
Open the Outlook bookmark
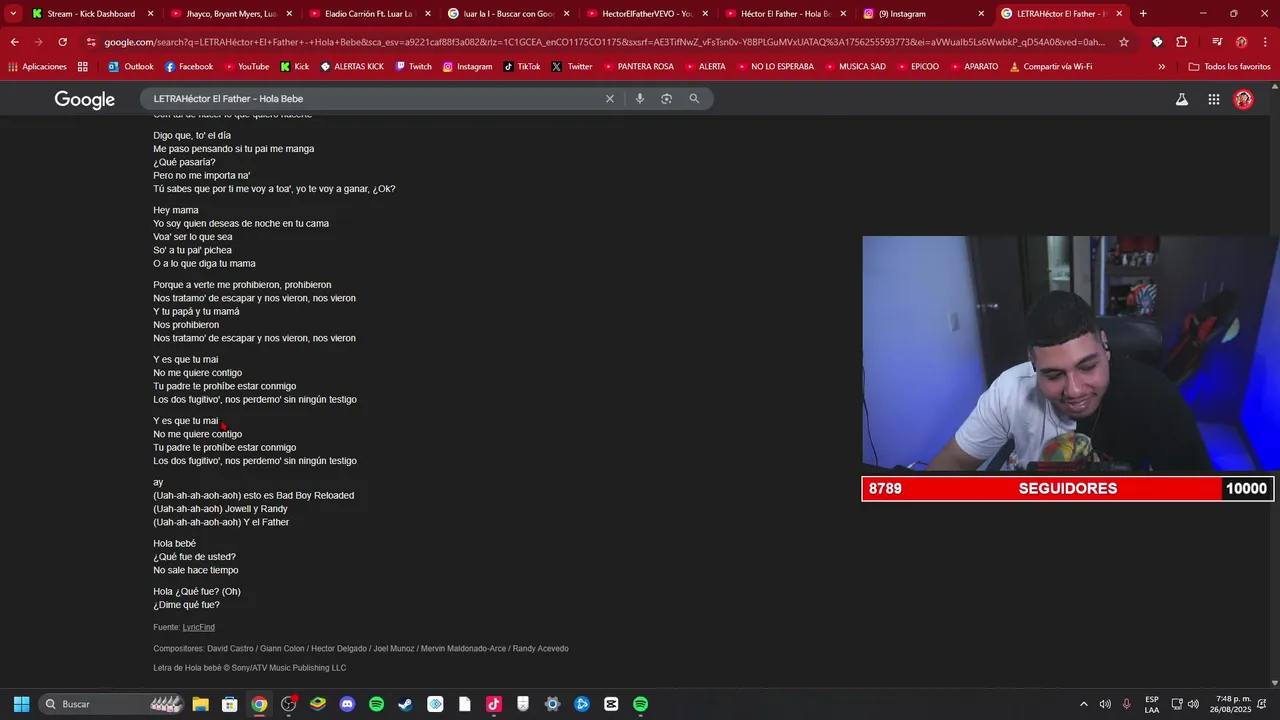[131, 66]
